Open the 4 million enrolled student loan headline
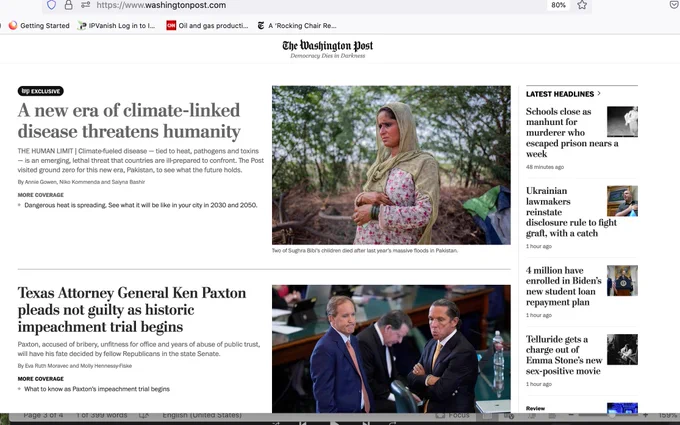The height and width of the screenshot is (425, 680). coord(564,286)
